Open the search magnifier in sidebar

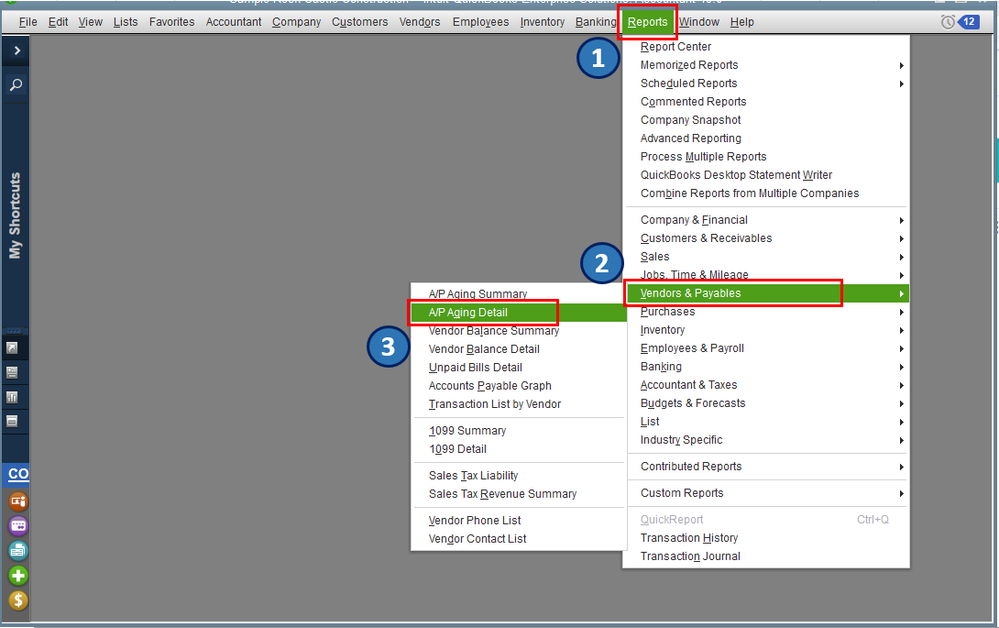tap(16, 84)
